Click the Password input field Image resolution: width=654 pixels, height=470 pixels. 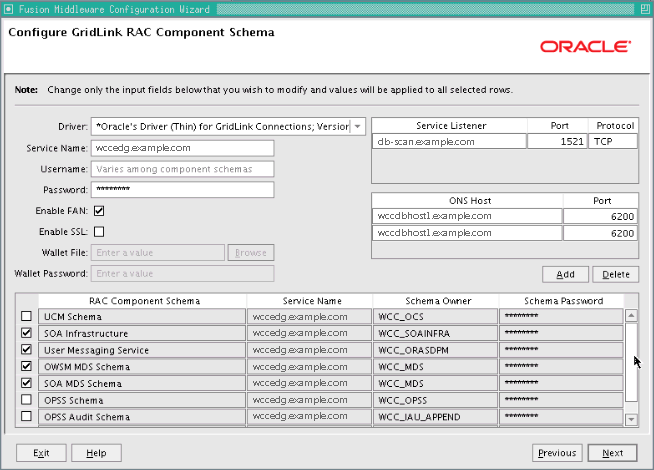(183, 190)
